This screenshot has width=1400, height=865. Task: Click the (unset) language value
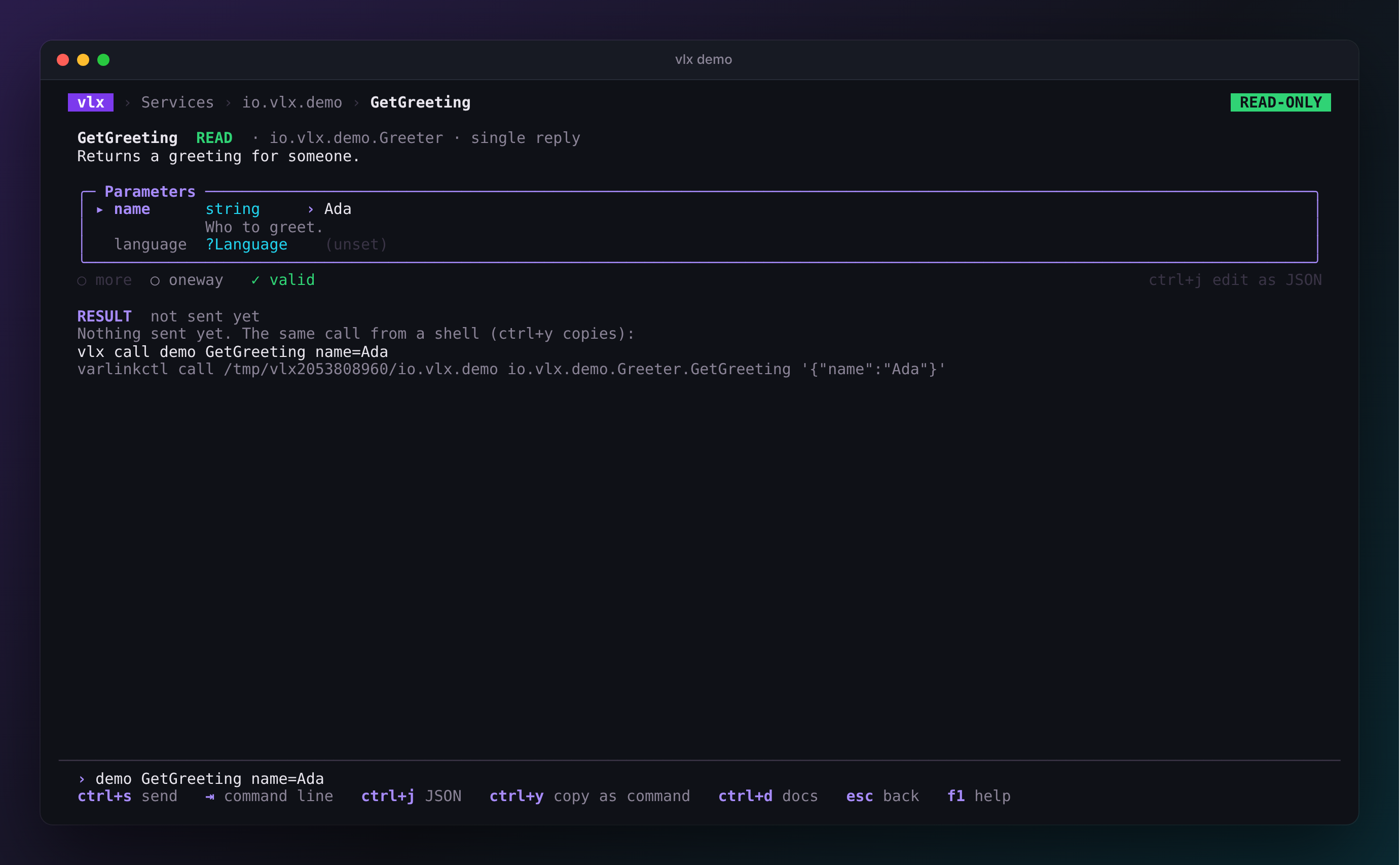[x=356, y=244]
